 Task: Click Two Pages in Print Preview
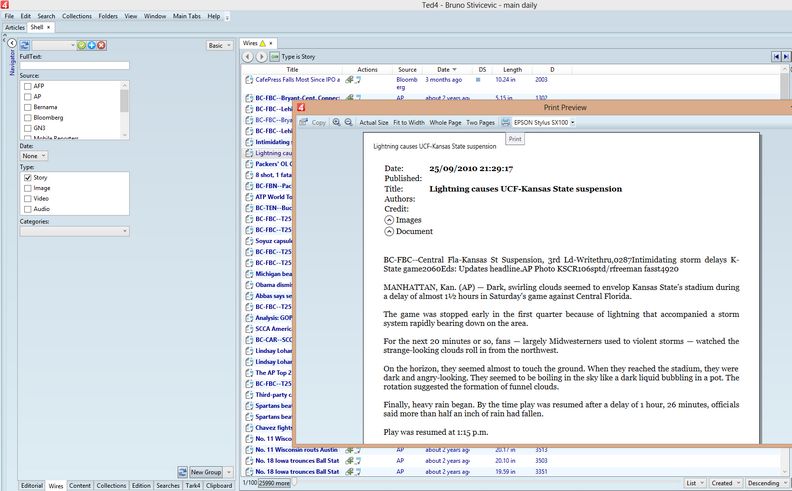tap(480, 122)
